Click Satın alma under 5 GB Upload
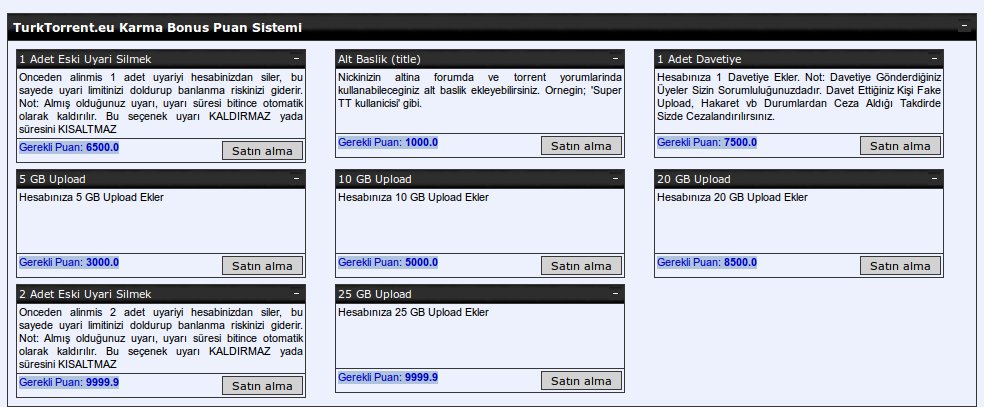Viewport: 984px width, 407px height. point(262,266)
